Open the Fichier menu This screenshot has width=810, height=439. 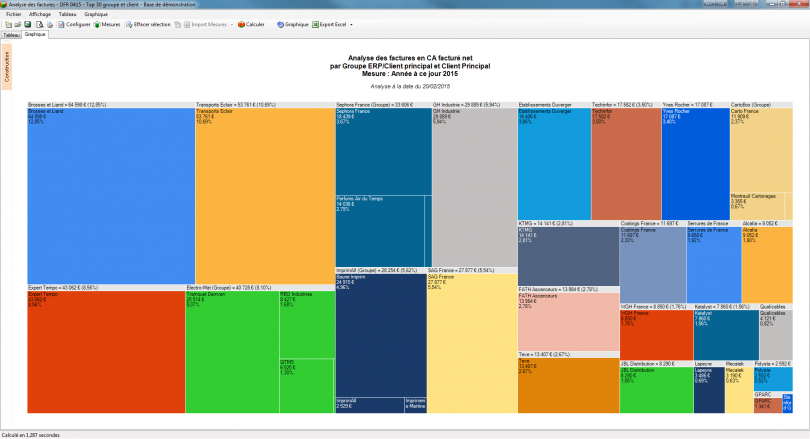[13, 14]
